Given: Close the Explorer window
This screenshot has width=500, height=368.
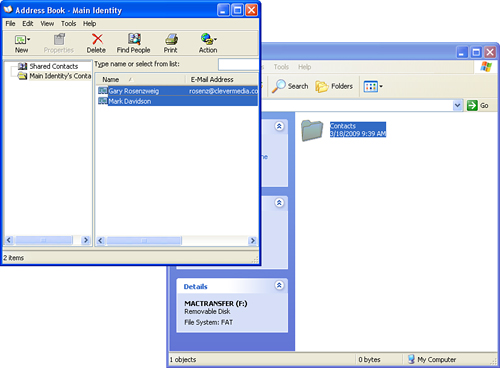Looking at the screenshot, I should pyautogui.click(x=490, y=52).
